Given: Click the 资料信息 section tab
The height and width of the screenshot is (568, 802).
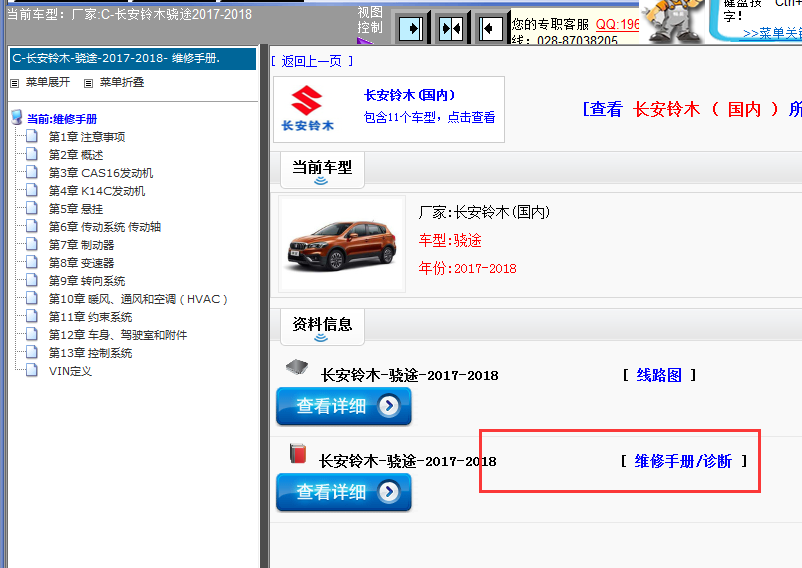Looking at the screenshot, I should point(322,327).
